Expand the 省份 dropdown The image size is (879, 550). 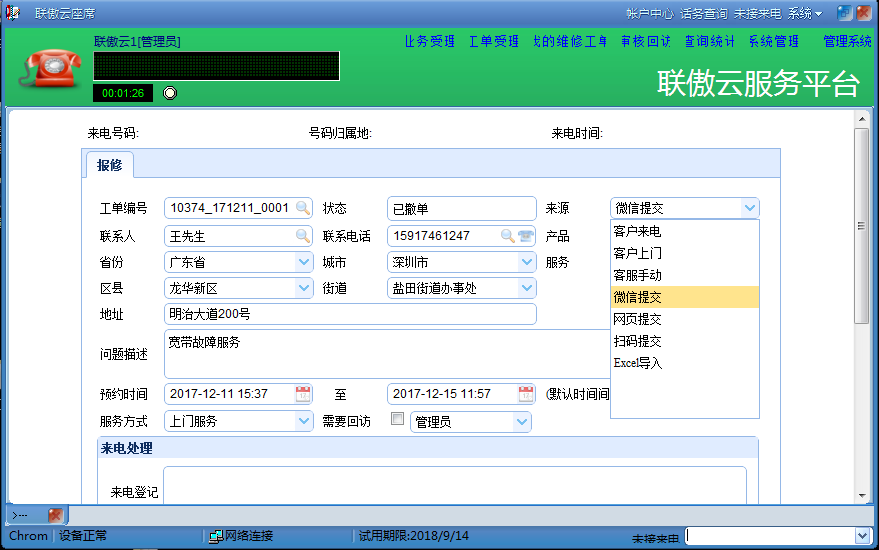tap(304, 262)
